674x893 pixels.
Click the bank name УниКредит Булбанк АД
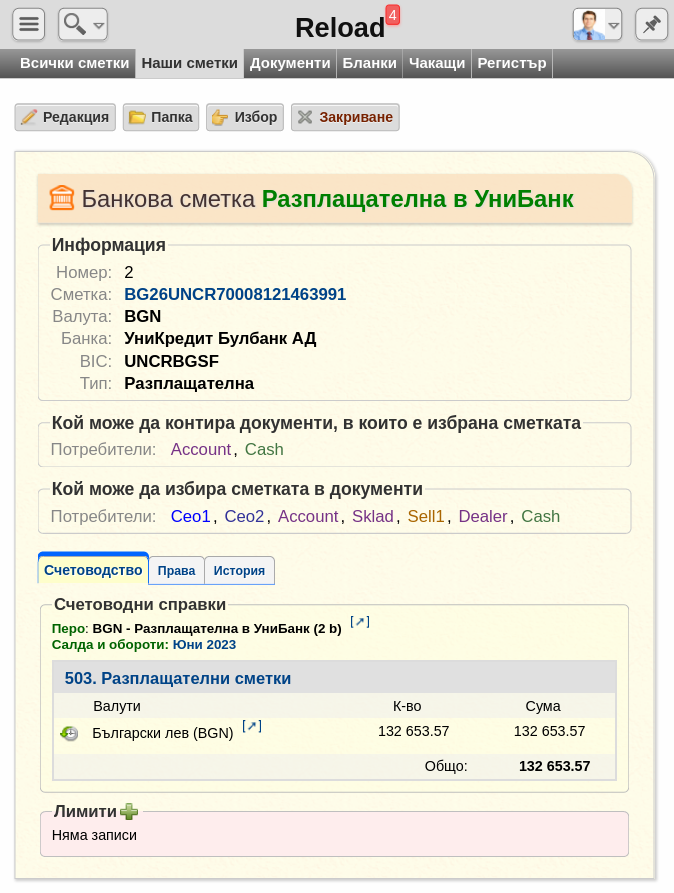coord(220,338)
